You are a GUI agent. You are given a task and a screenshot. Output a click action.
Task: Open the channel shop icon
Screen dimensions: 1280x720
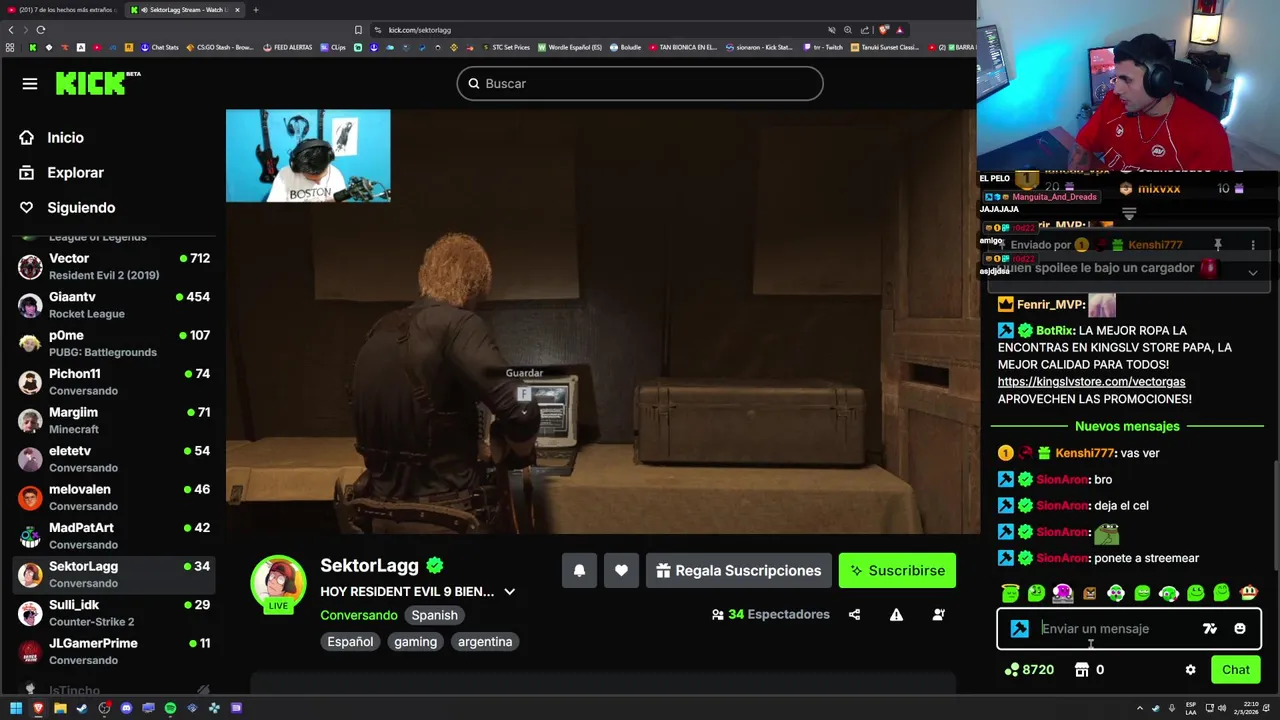1081,670
